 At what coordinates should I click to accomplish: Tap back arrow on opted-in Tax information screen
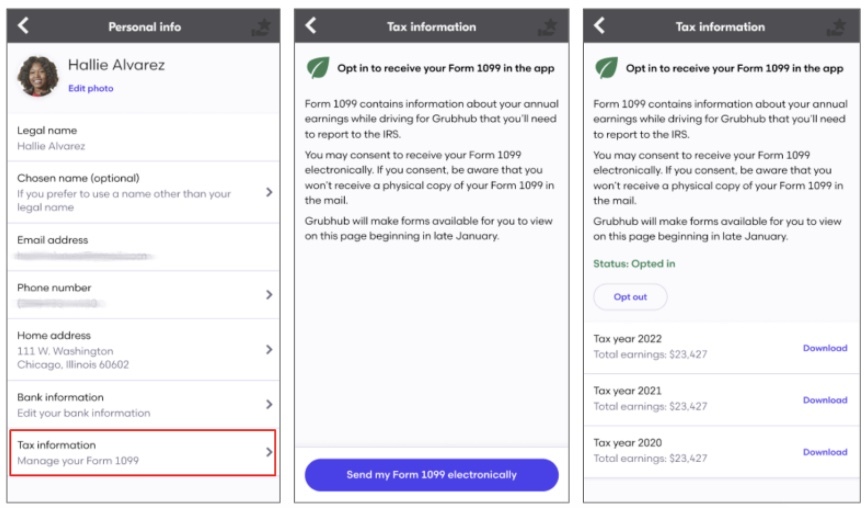(600, 25)
